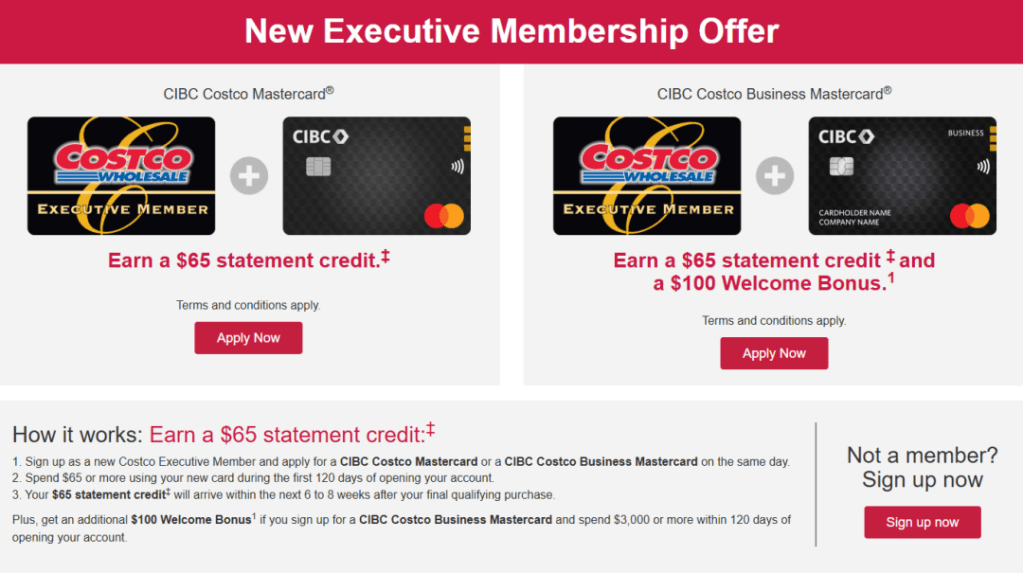
Task: Open Terms and conditions under the Business Mastercard offer
Action: tap(774, 321)
